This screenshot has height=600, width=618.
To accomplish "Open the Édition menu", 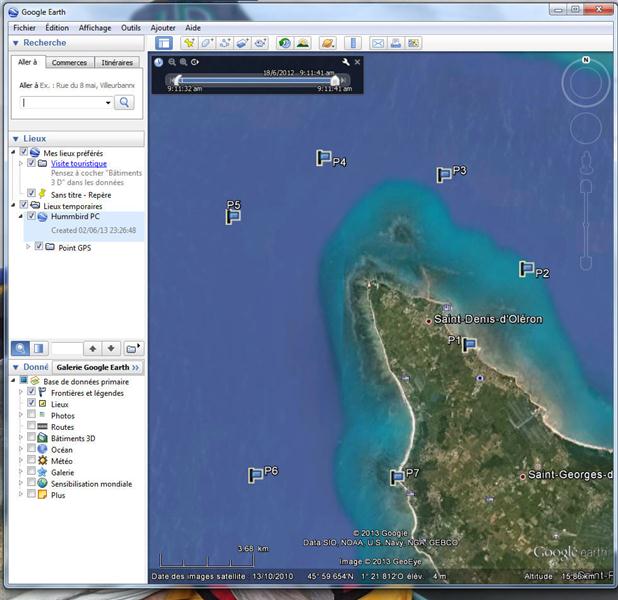I will click(x=57, y=28).
